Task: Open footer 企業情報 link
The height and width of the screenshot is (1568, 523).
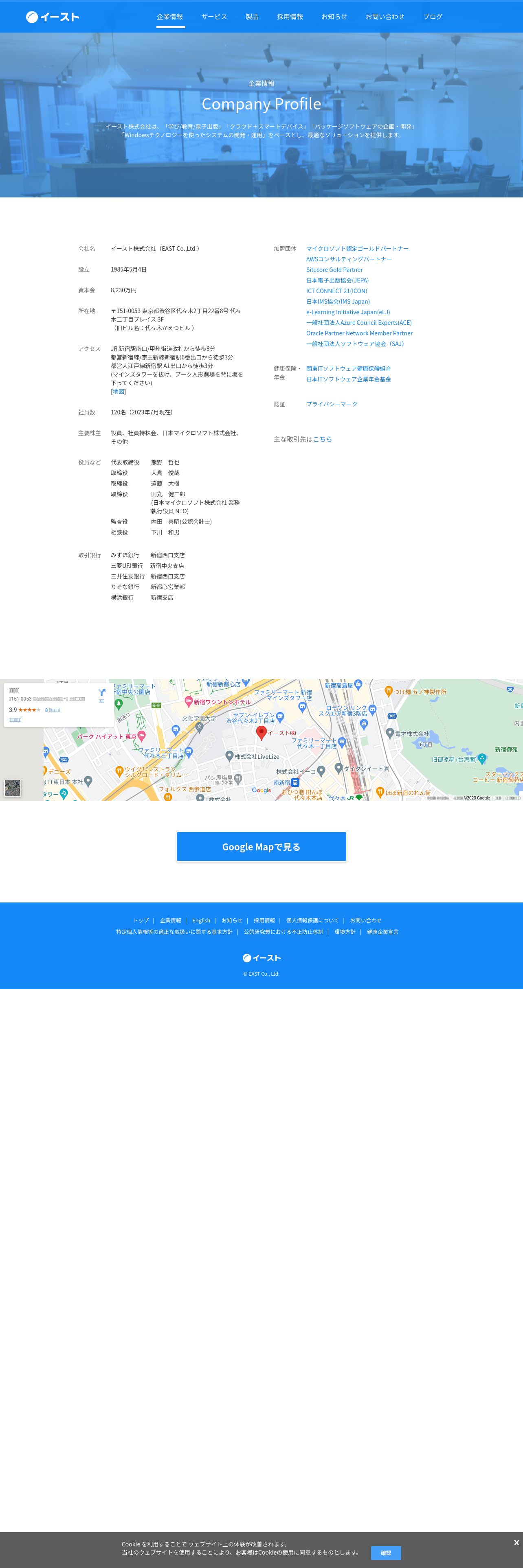Action: [x=171, y=920]
